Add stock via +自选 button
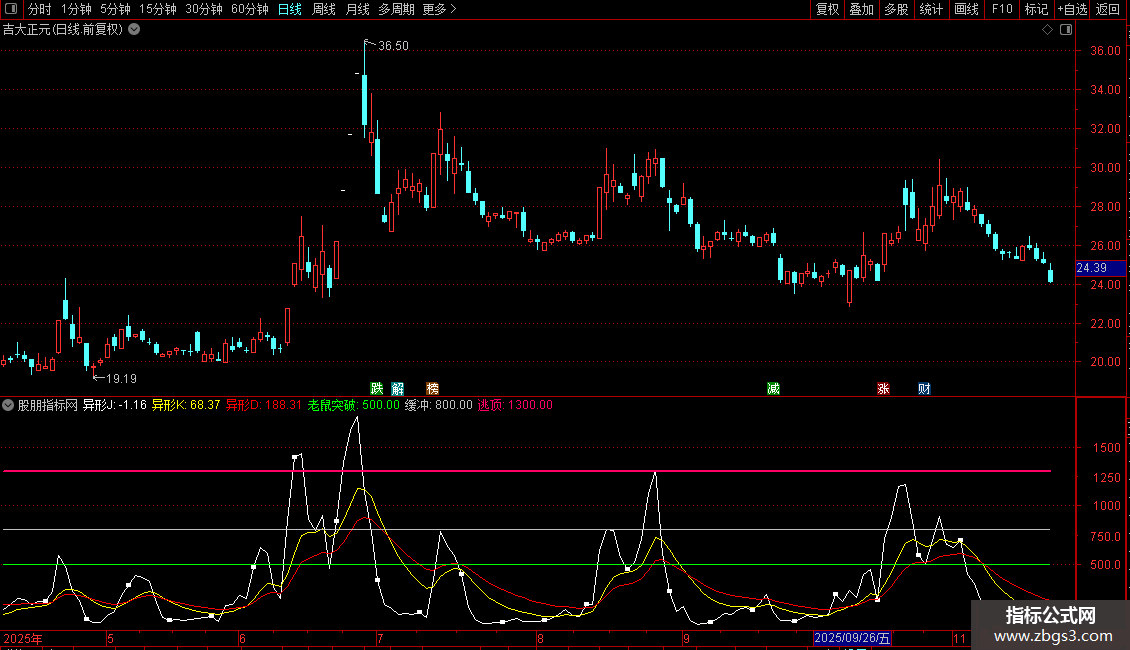The image size is (1130, 650). click(1071, 9)
